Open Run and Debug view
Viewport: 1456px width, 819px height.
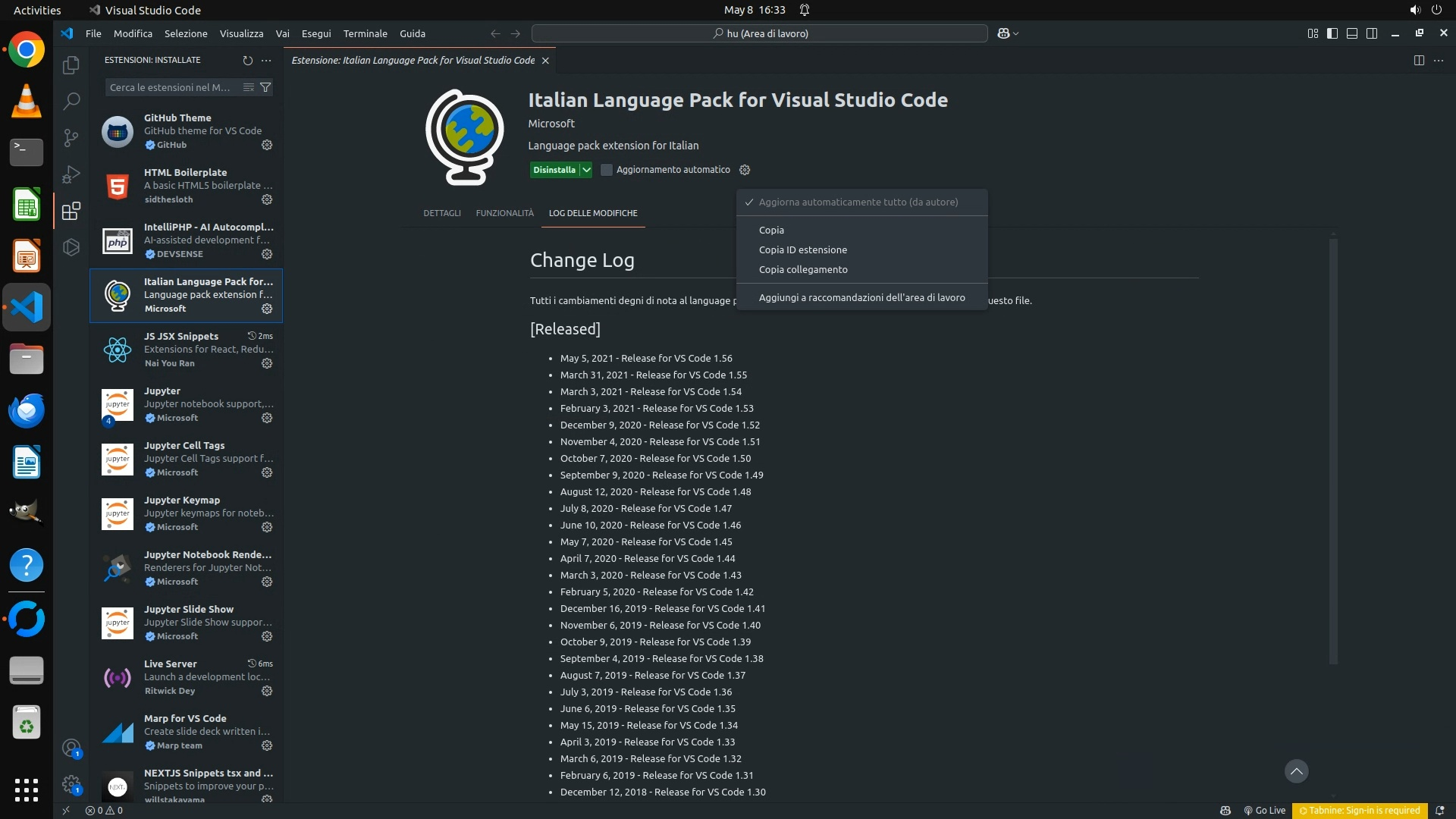coord(71,174)
